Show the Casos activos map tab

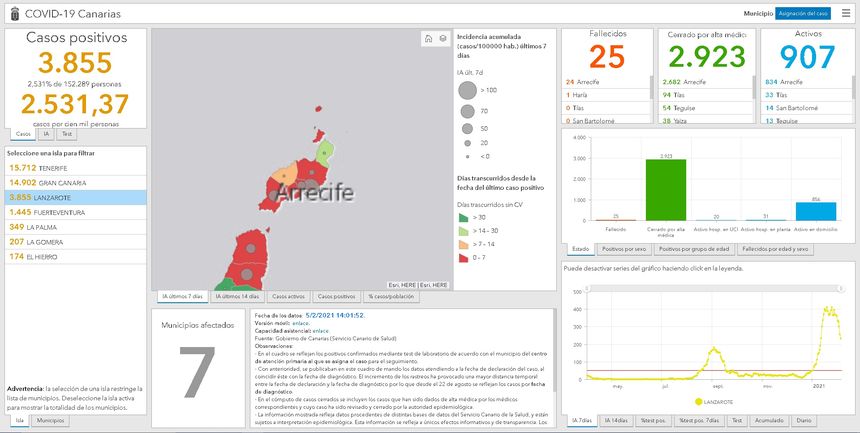288,297
